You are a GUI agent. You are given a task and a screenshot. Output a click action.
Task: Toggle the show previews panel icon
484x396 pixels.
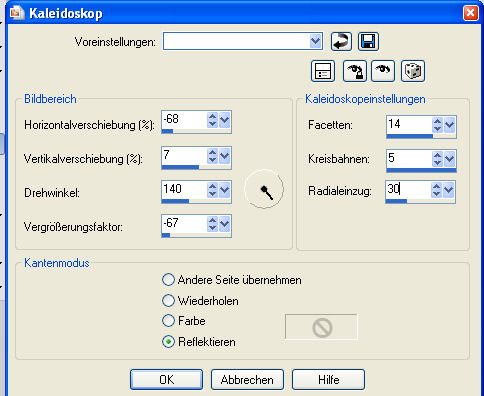pyautogui.click(x=323, y=71)
